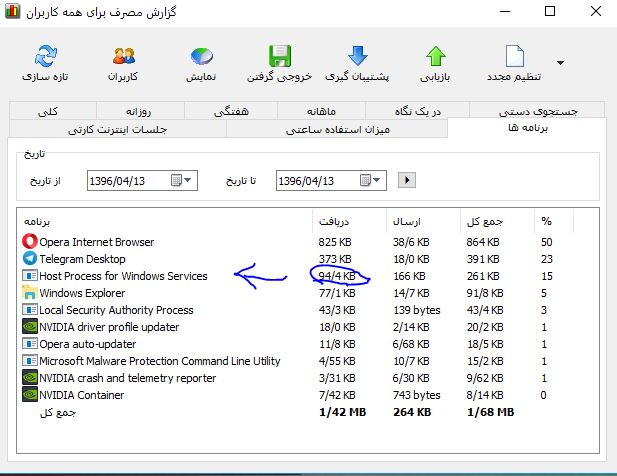Select 'Microsoft Malware Protection Command Line Utility' text
This screenshot has height=476, width=617.
160,361
